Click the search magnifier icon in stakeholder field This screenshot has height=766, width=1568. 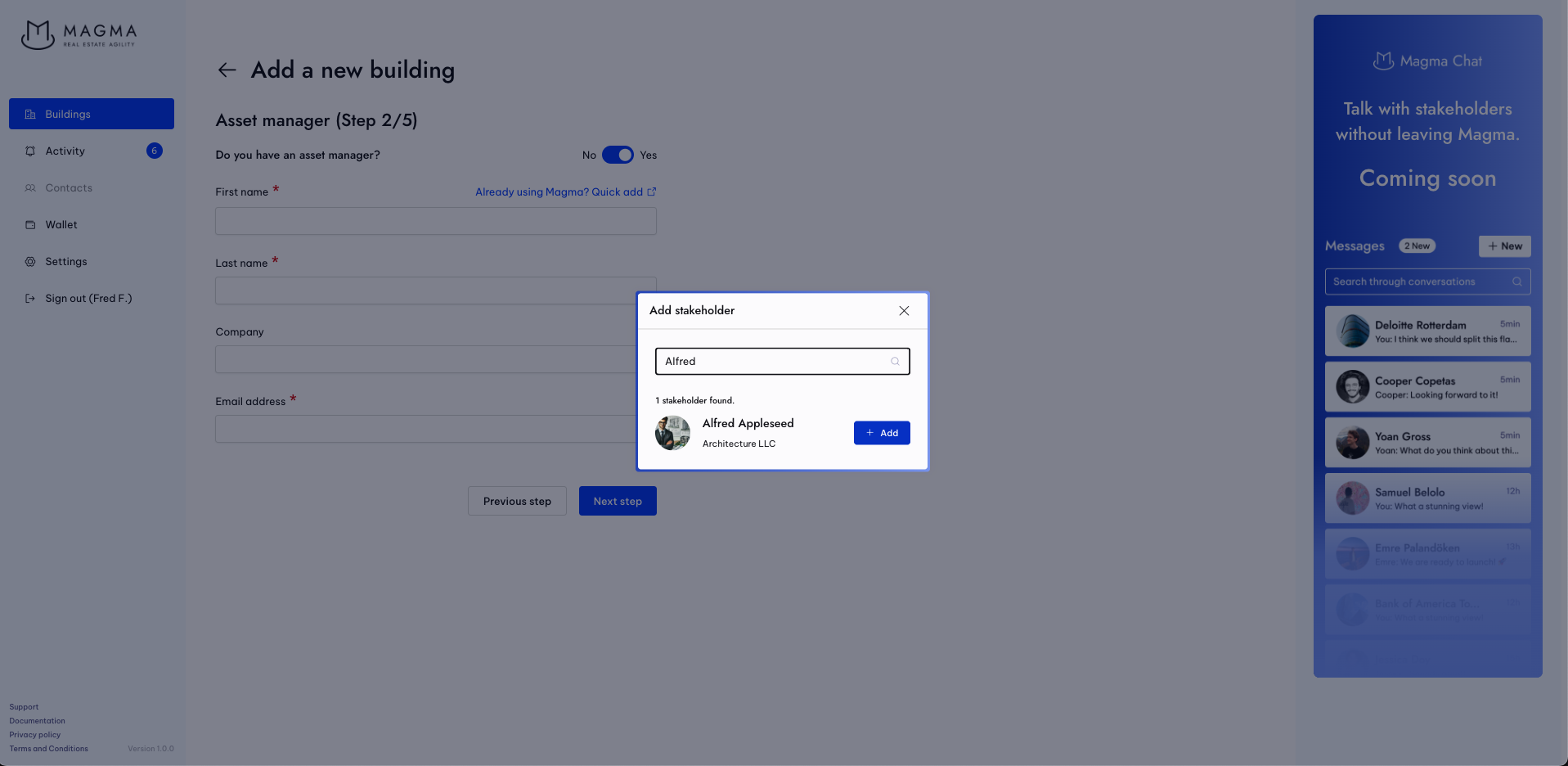tap(895, 362)
